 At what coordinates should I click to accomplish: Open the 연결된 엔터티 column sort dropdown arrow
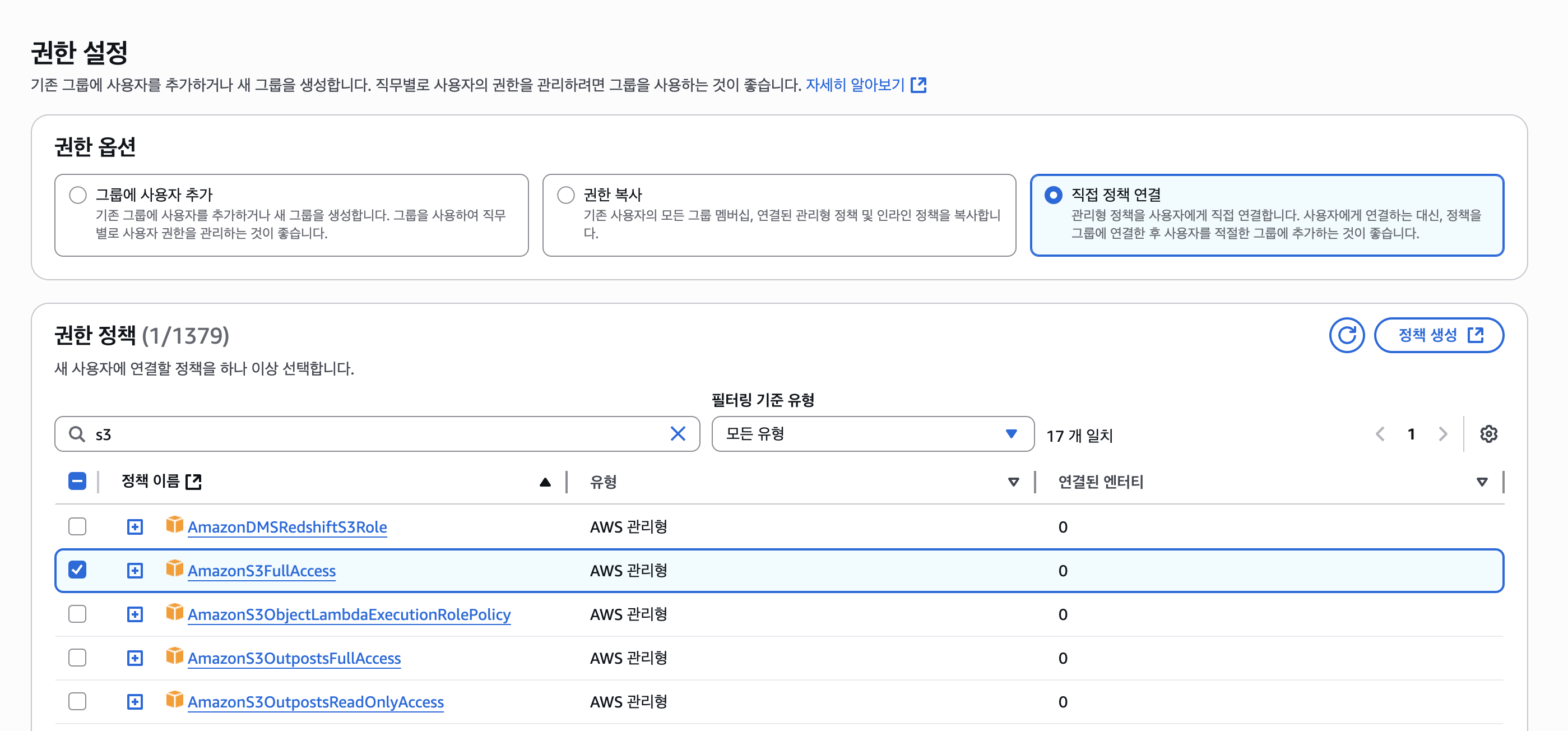point(1482,482)
